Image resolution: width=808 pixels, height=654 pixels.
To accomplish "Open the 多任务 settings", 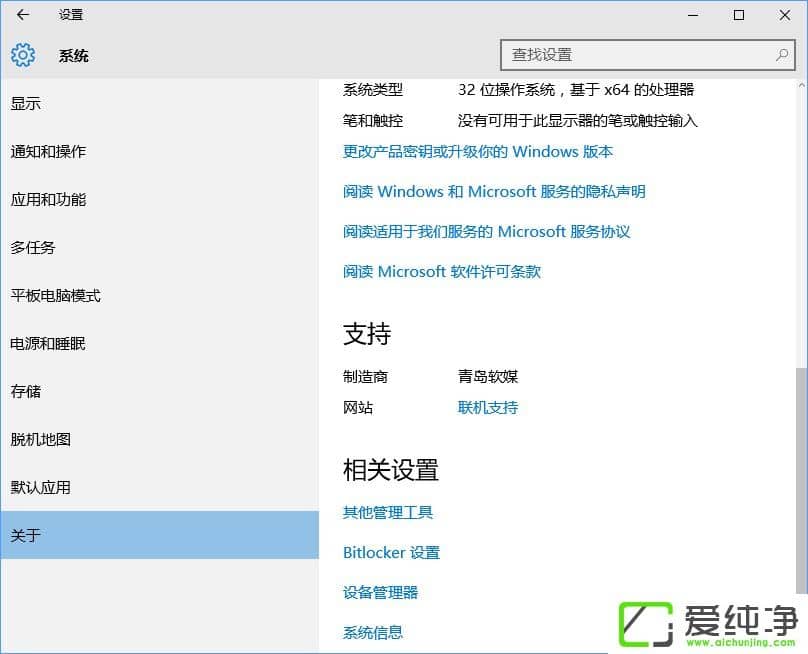I will point(33,248).
